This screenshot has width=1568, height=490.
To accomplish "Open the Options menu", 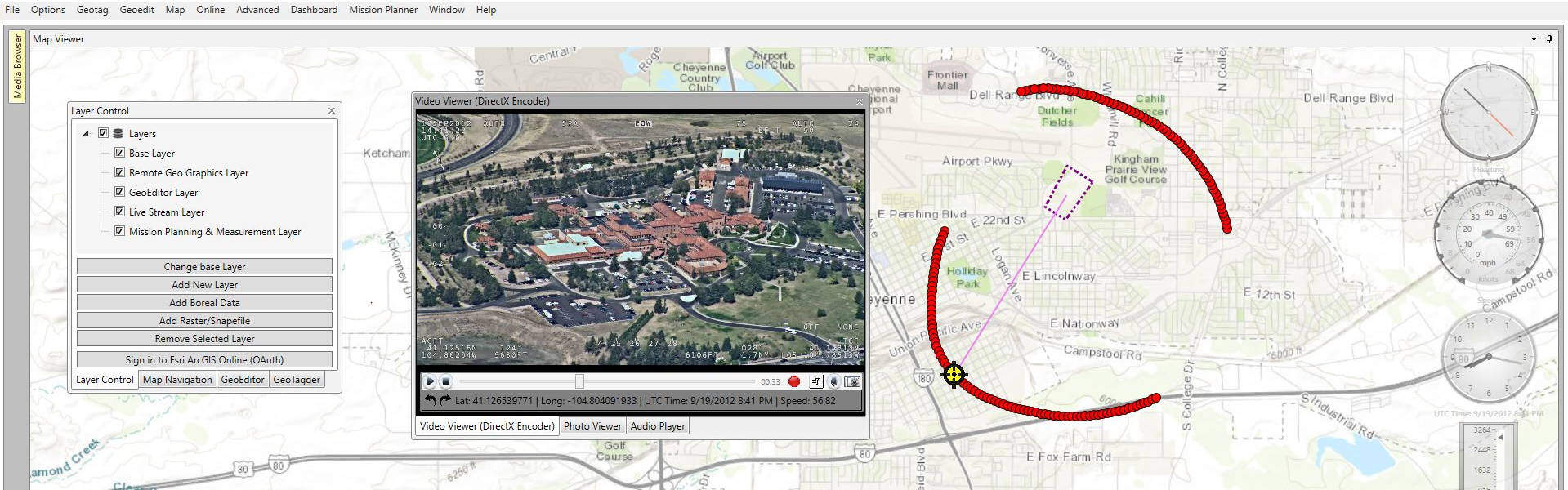I will point(48,10).
